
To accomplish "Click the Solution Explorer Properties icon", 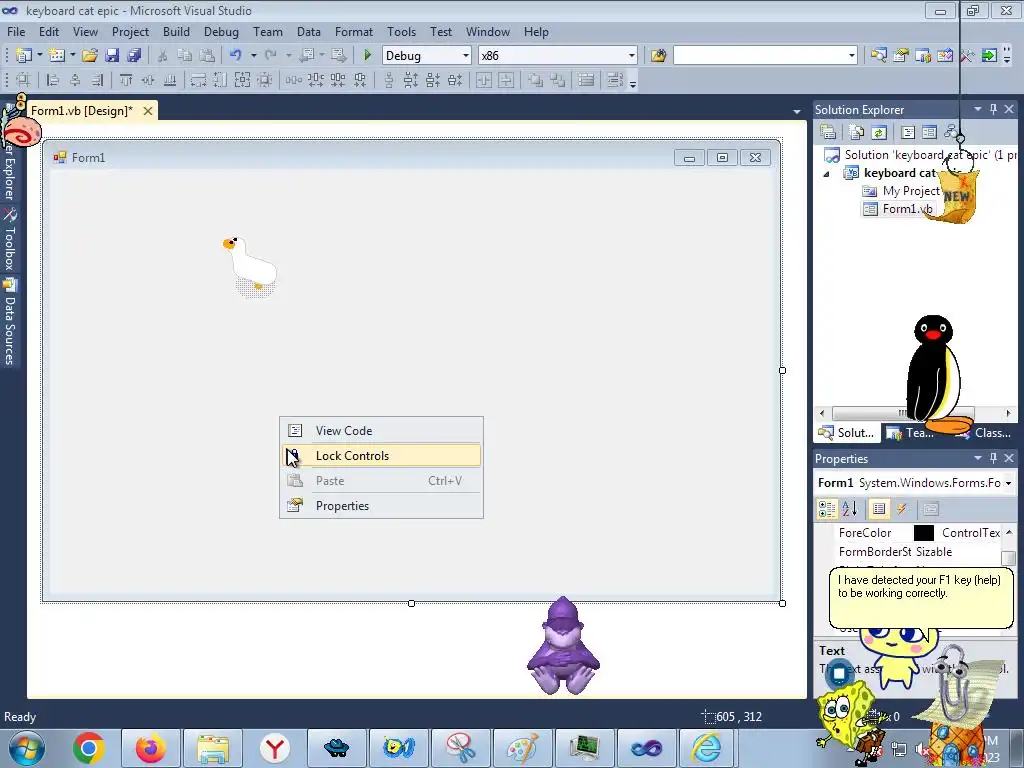I will pyautogui.click(x=828, y=133).
